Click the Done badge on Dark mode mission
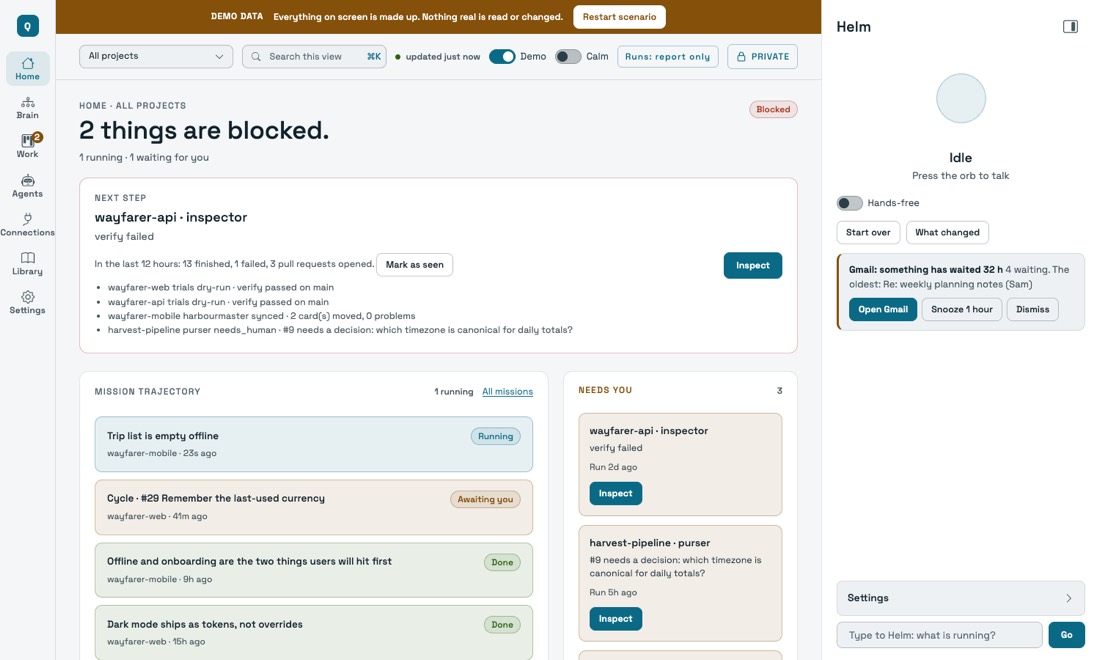The image size is (1100, 660). tap(502, 624)
